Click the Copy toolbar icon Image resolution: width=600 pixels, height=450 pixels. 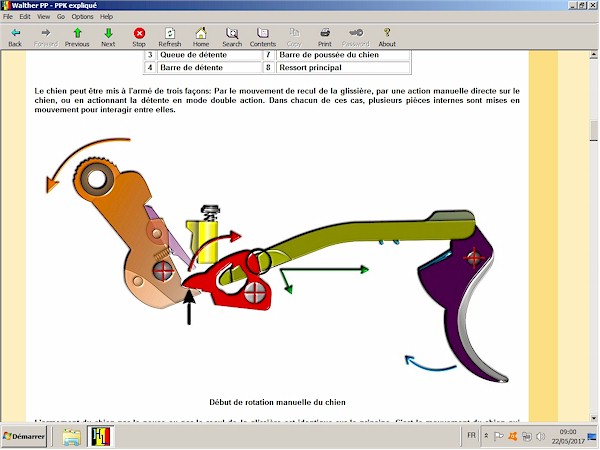(294, 37)
